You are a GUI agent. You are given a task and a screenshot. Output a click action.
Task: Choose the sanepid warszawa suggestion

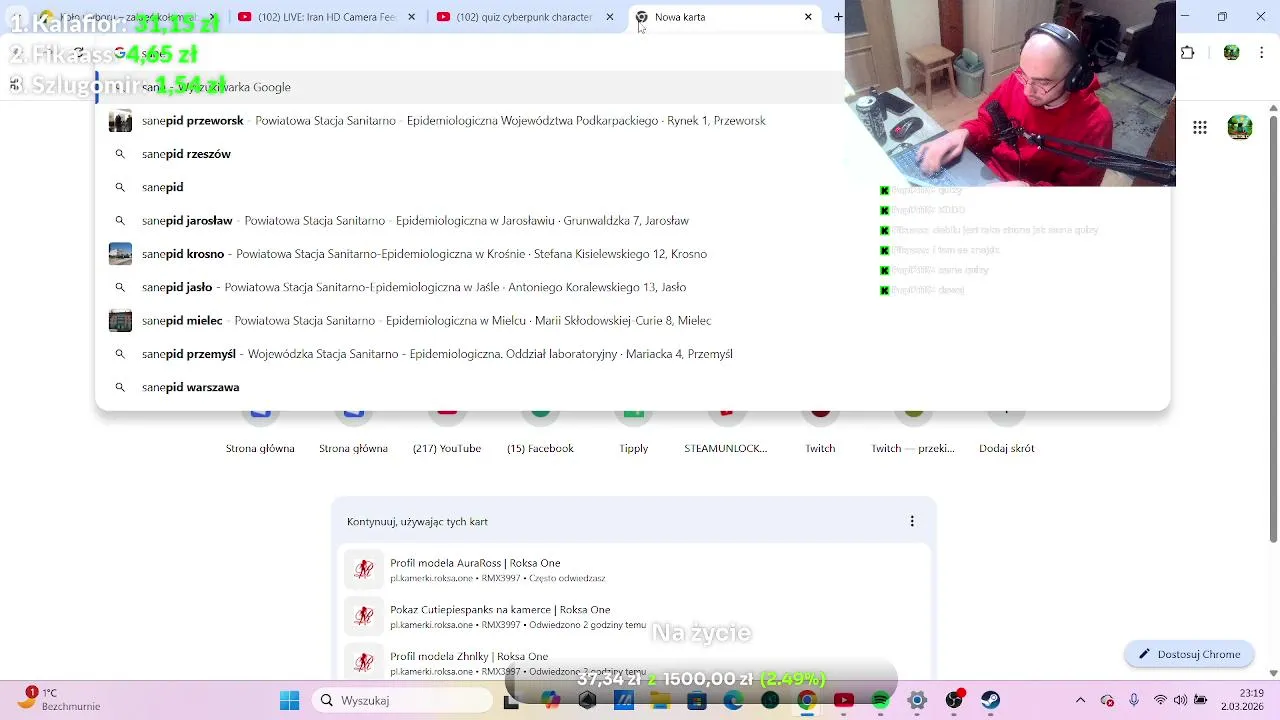632,387
